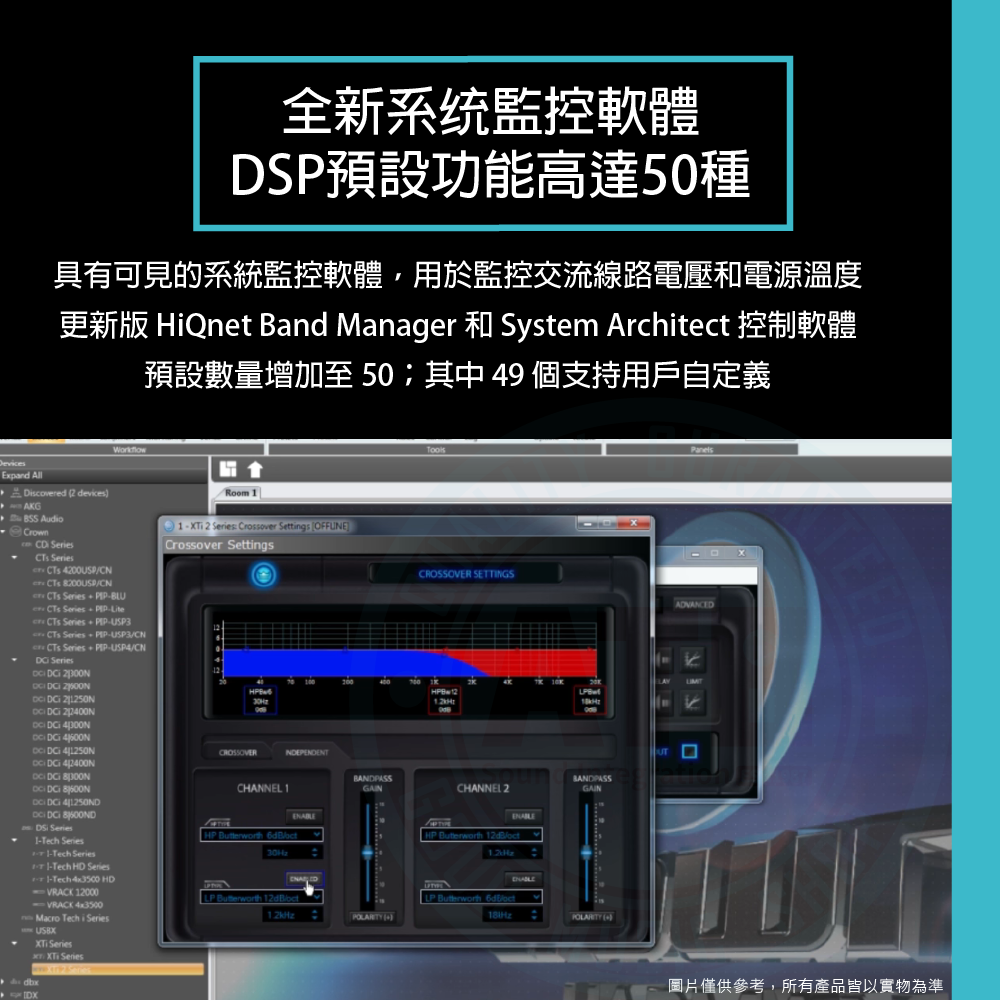This screenshot has width=1000, height=1000.
Task: Collapse the Crown tree node
Action: click(x=3, y=532)
